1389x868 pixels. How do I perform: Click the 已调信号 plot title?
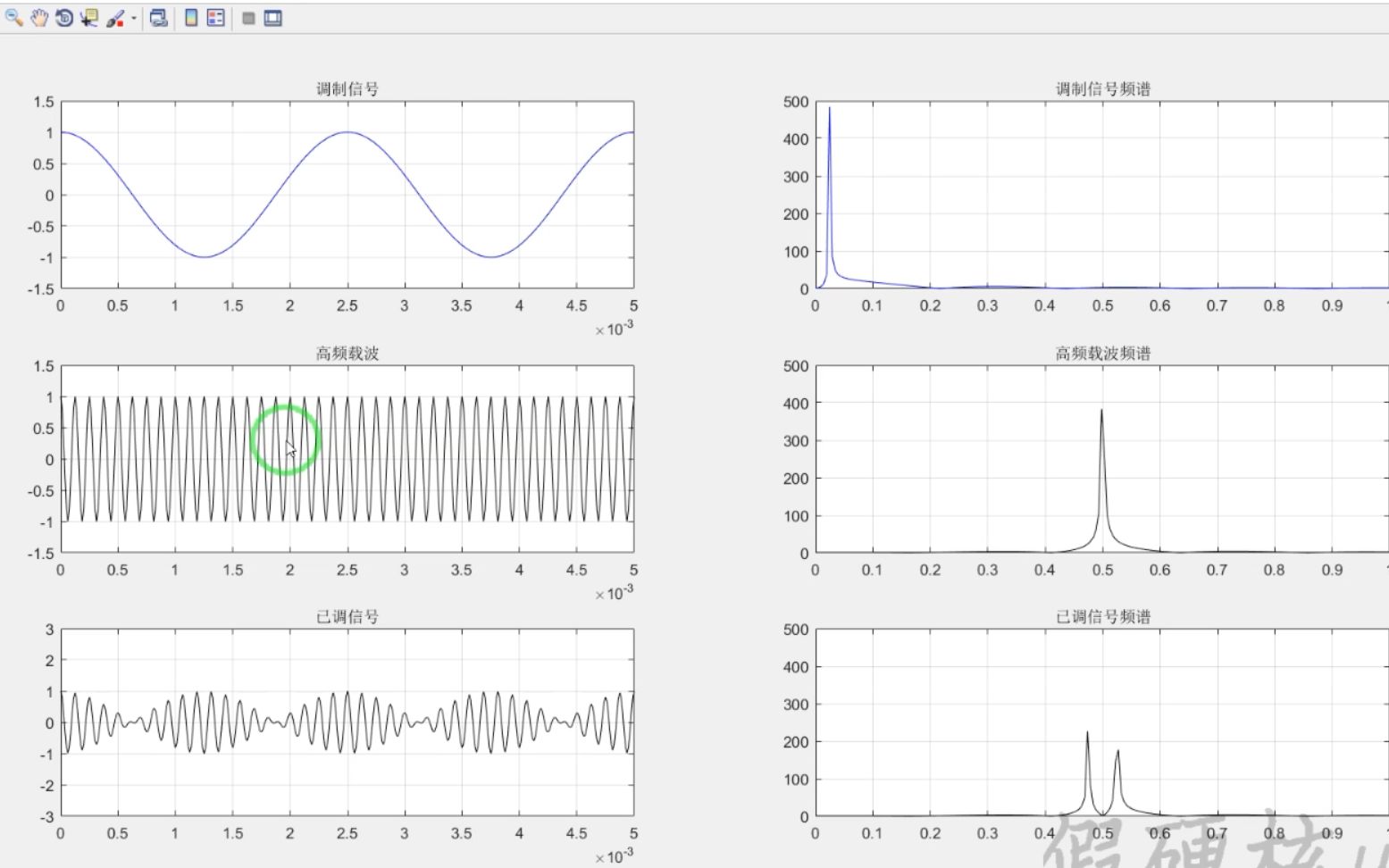[x=347, y=616]
